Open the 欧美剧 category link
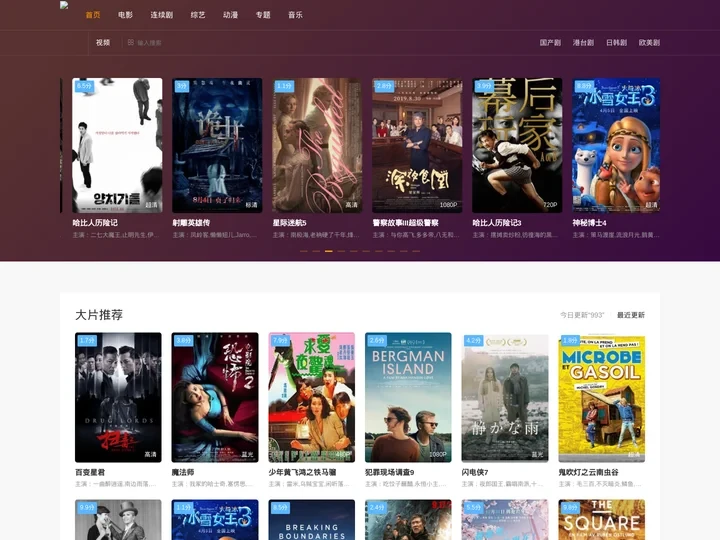720x540 pixels. [649, 43]
